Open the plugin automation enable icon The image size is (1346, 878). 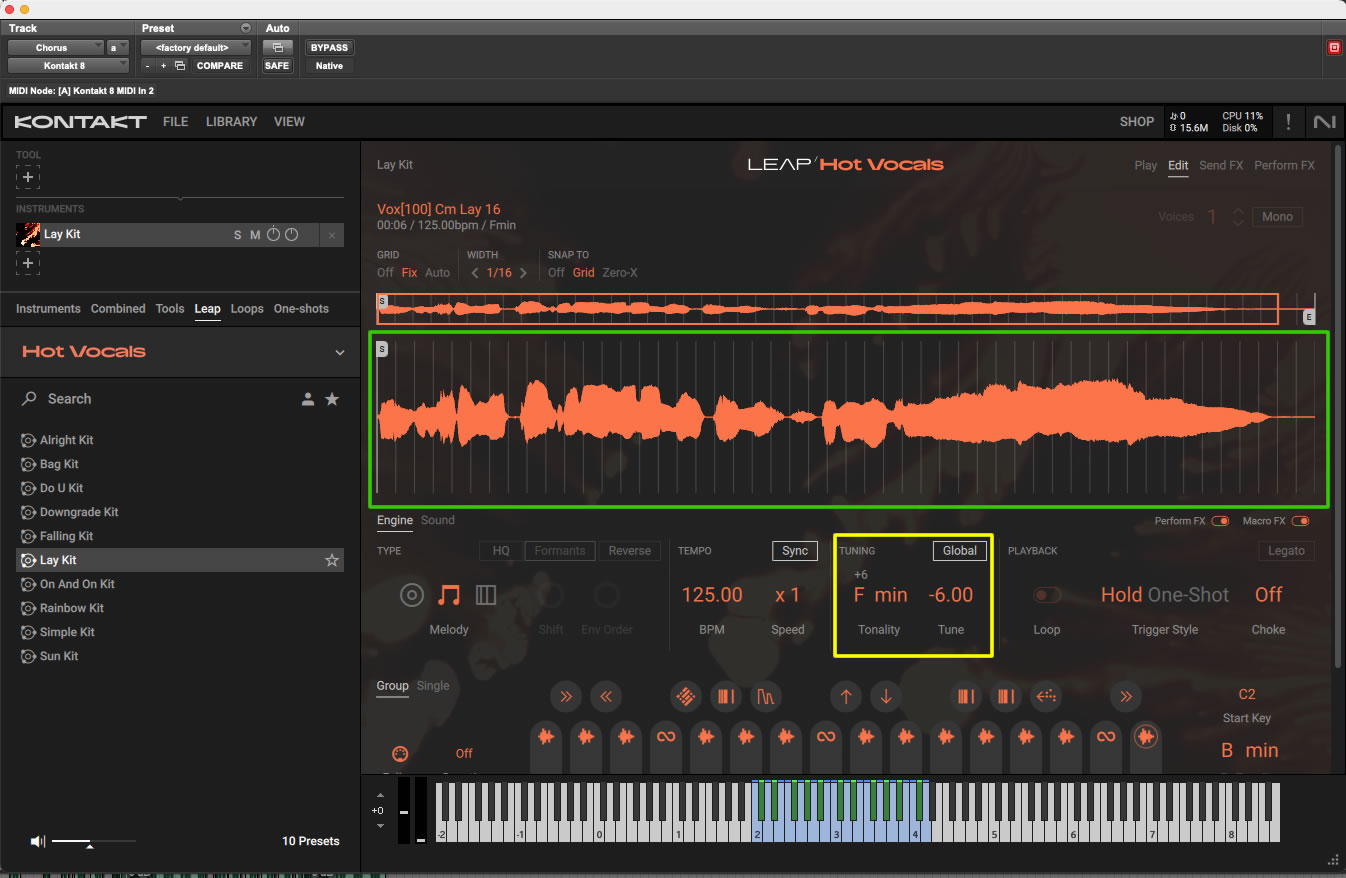277,48
